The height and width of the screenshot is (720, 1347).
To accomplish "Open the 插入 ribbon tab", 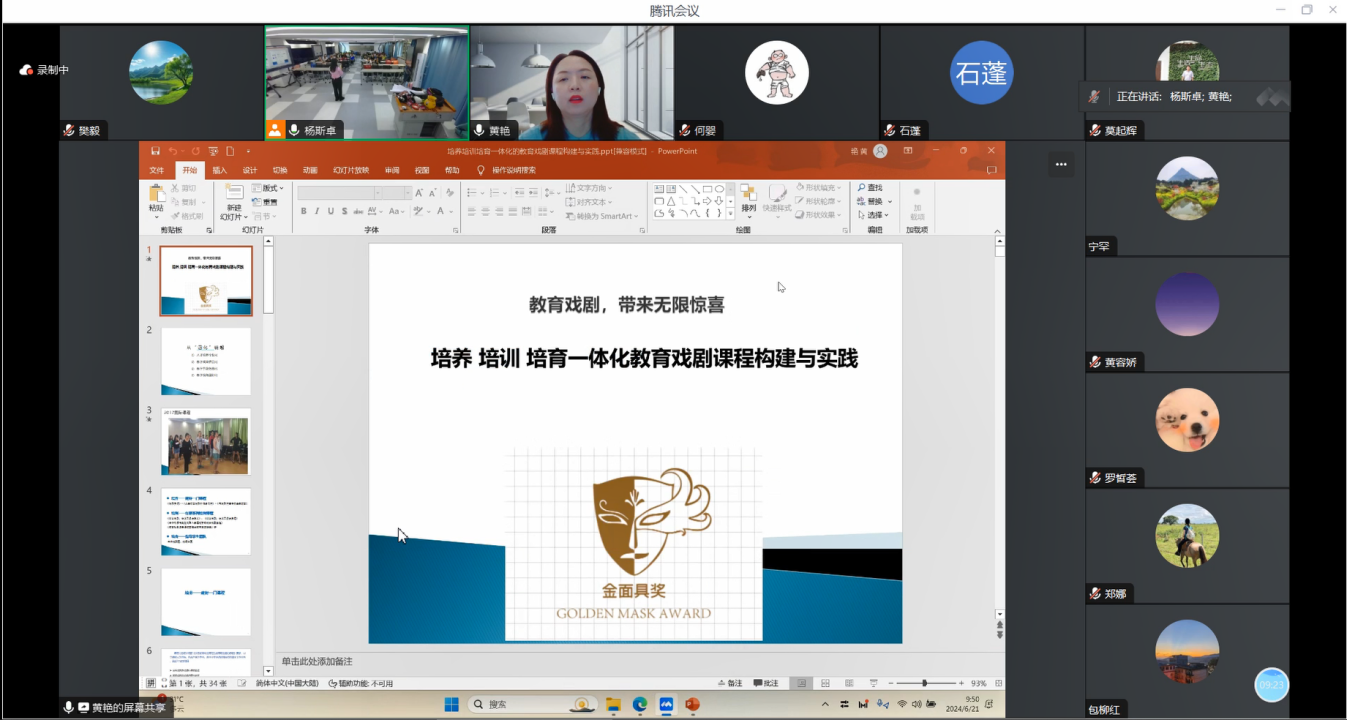I will coord(219,170).
